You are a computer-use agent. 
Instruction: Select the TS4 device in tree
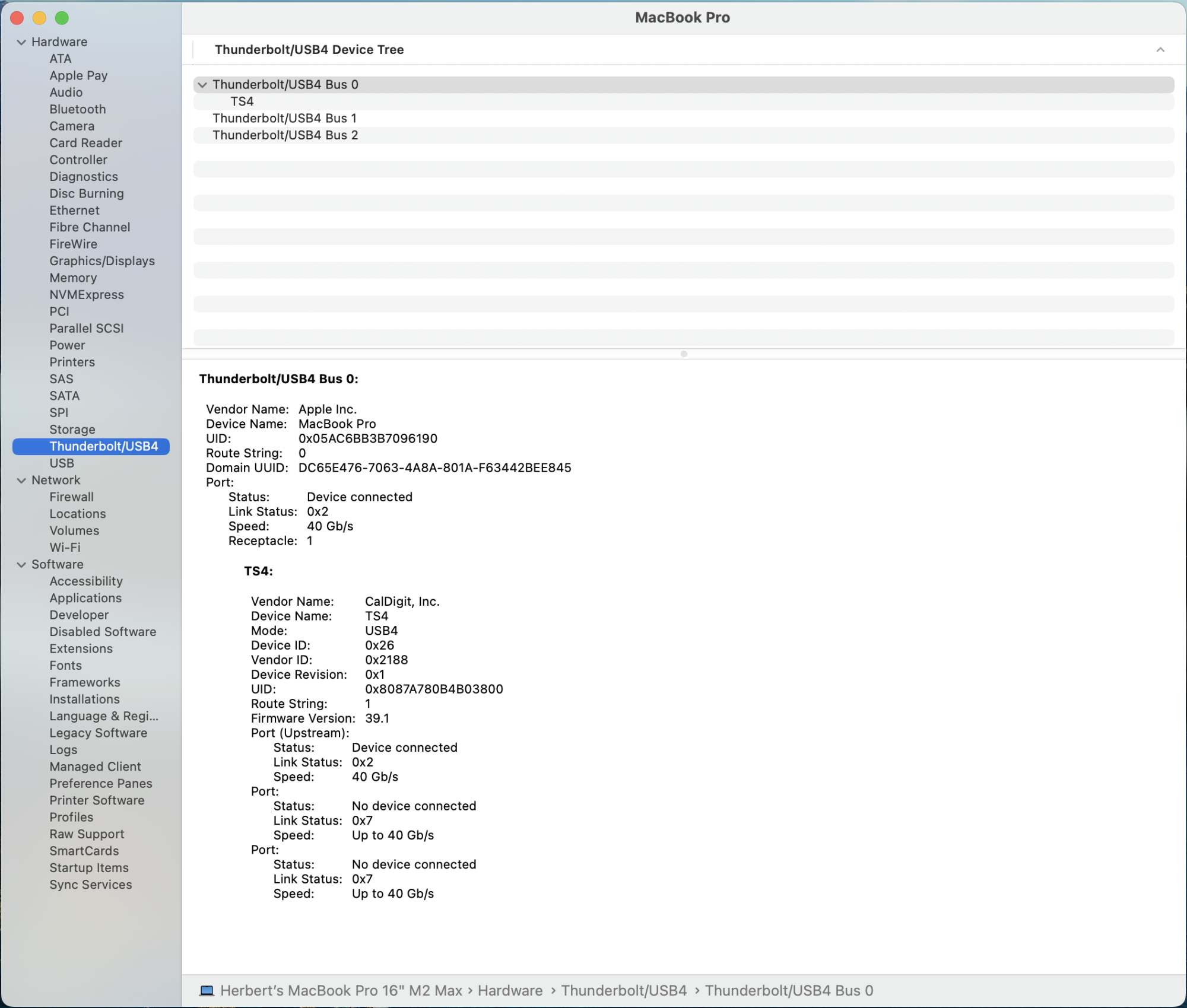pyautogui.click(x=242, y=101)
